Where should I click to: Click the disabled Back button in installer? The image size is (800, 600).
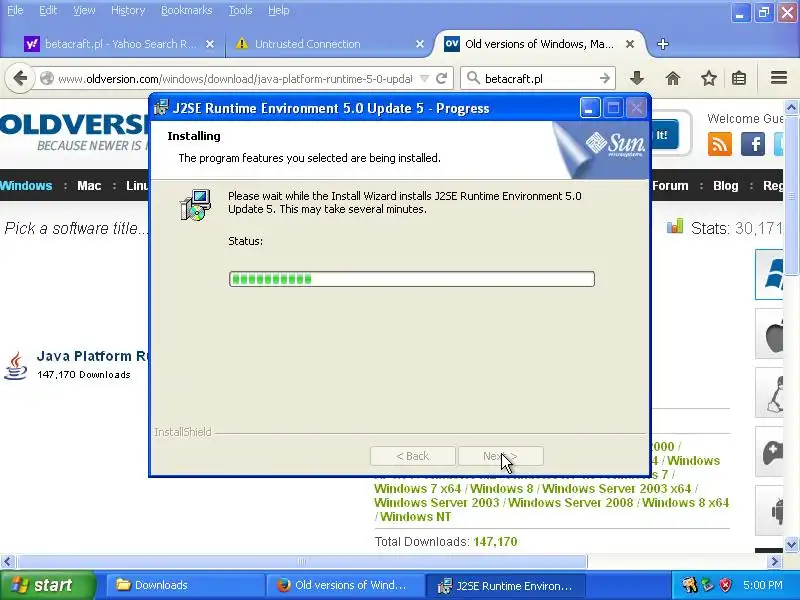(x=413, y=456)
